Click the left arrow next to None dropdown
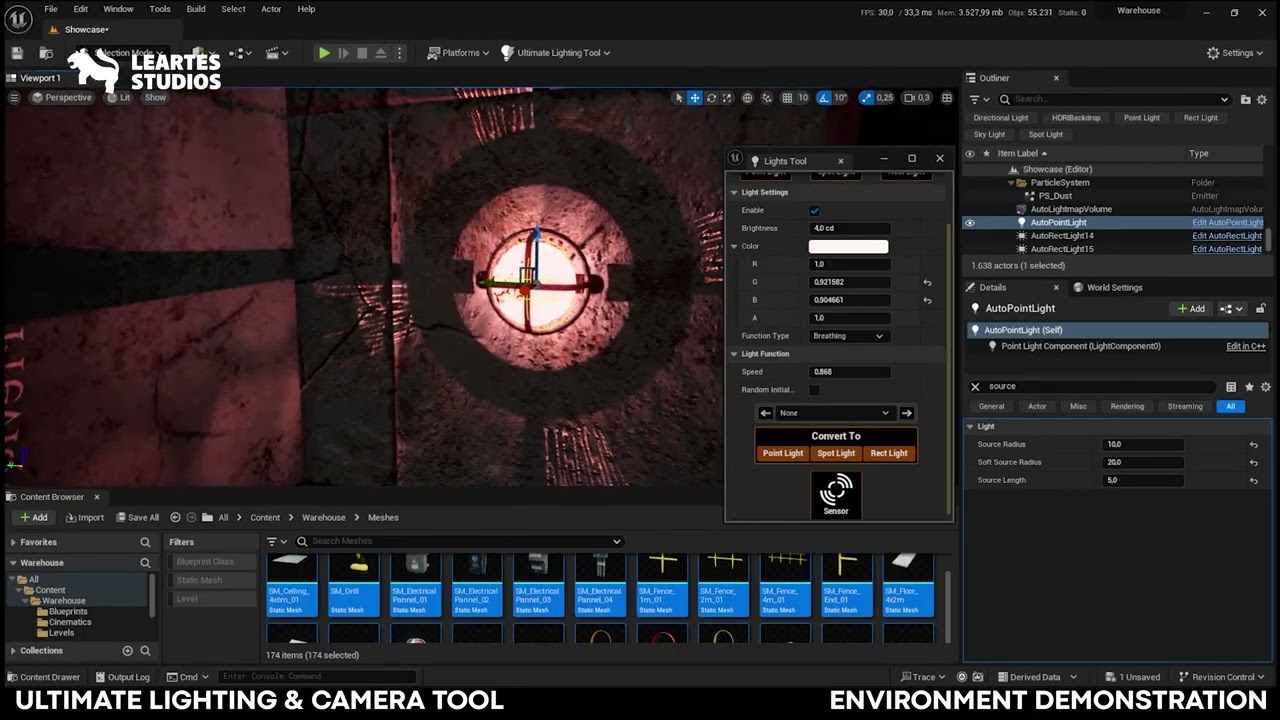This screenshot has height=720, width=1280. (x=765, y=413)
